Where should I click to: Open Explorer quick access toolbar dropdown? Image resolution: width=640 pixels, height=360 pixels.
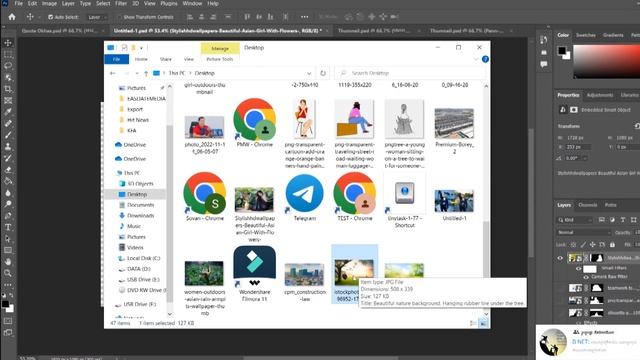pos(141,48)
